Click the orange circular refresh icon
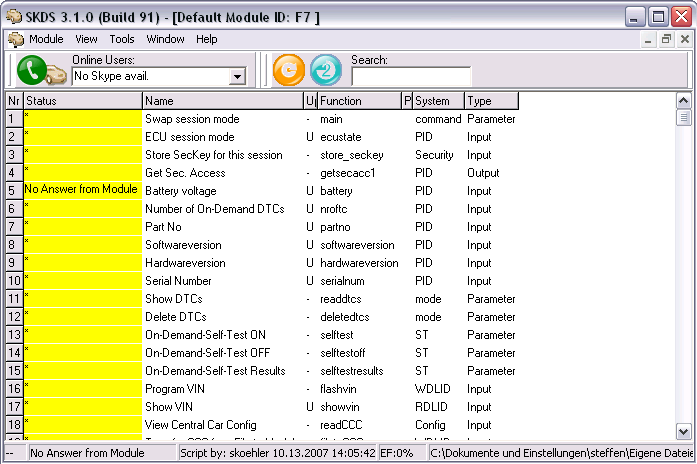Viewport: 697px width, 464px height. 290,70
